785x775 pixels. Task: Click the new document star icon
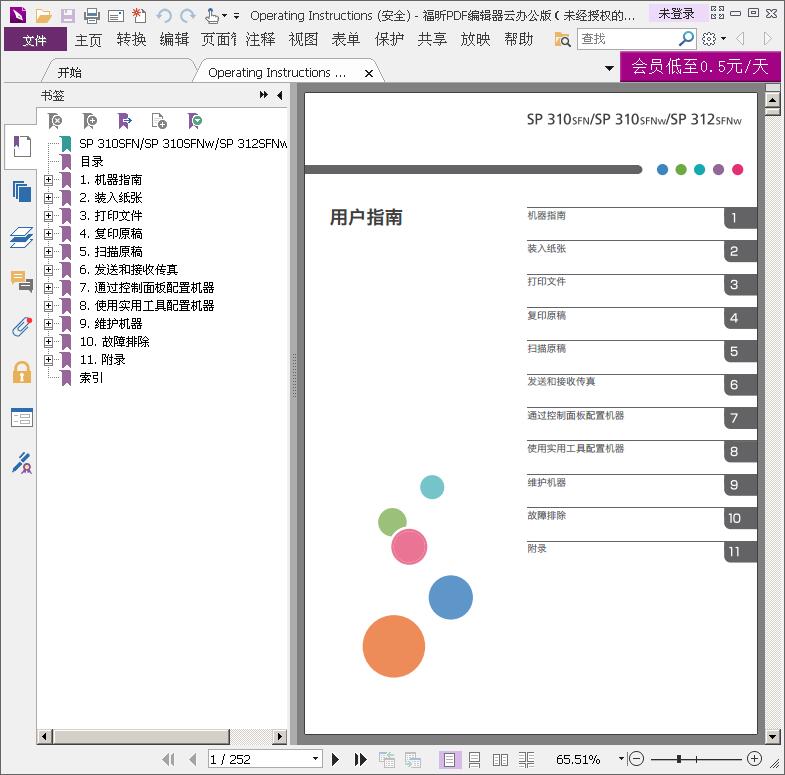139,16
